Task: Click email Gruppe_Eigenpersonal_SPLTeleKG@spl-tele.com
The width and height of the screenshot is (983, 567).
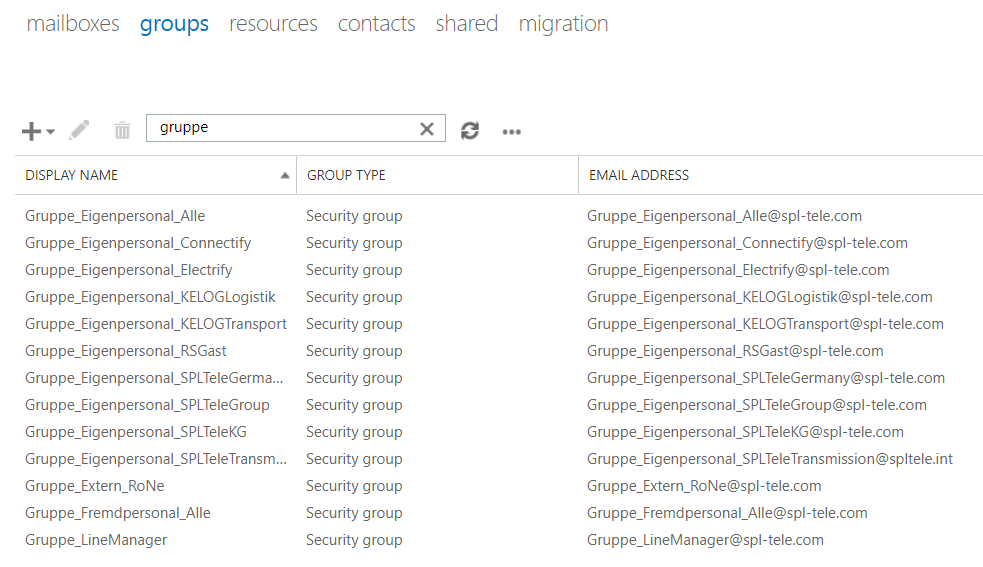Action: [x=745, y=432]
